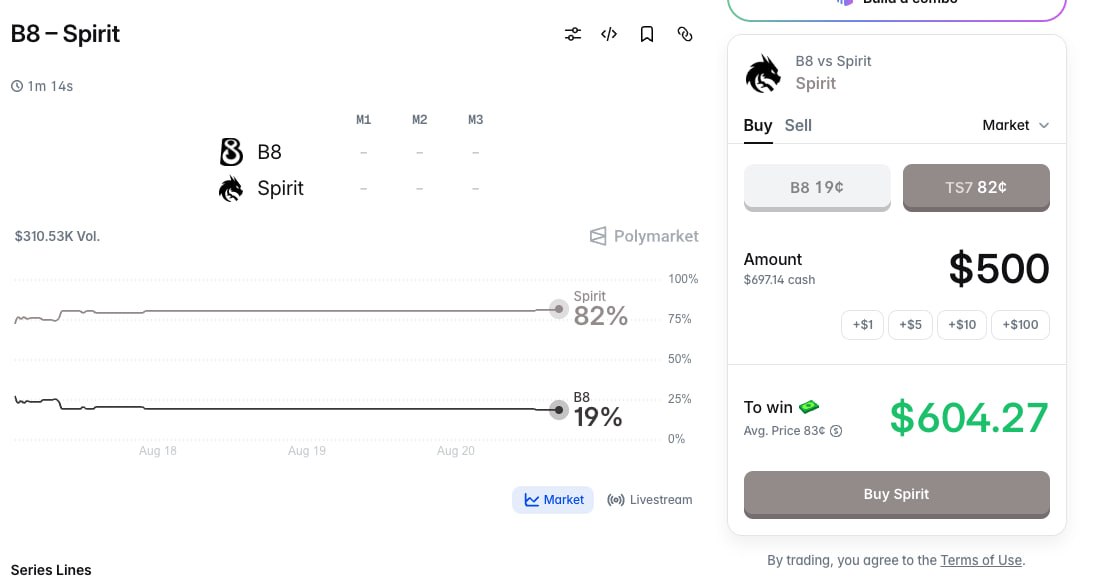The width and height of the screenshot is (1093, 587).
Task: Click the embed code icon
Action: (x=609, y=34)
